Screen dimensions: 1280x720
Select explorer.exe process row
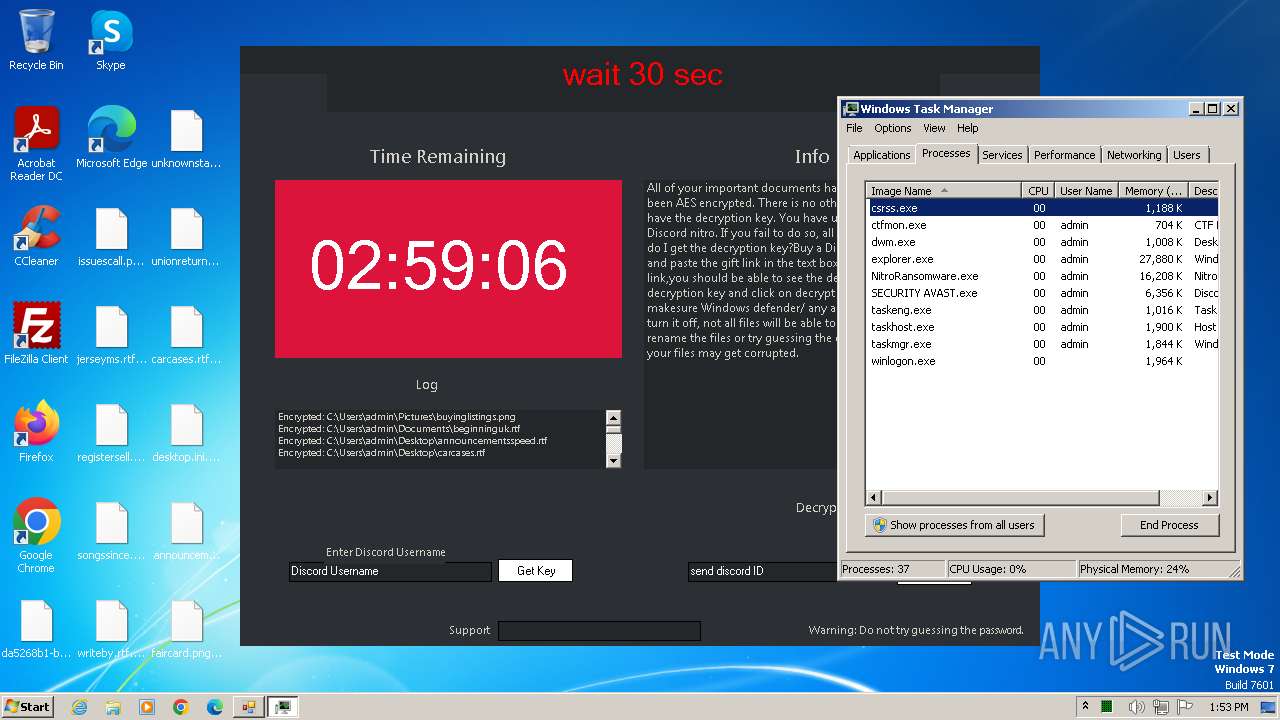tap(1042, 259)
